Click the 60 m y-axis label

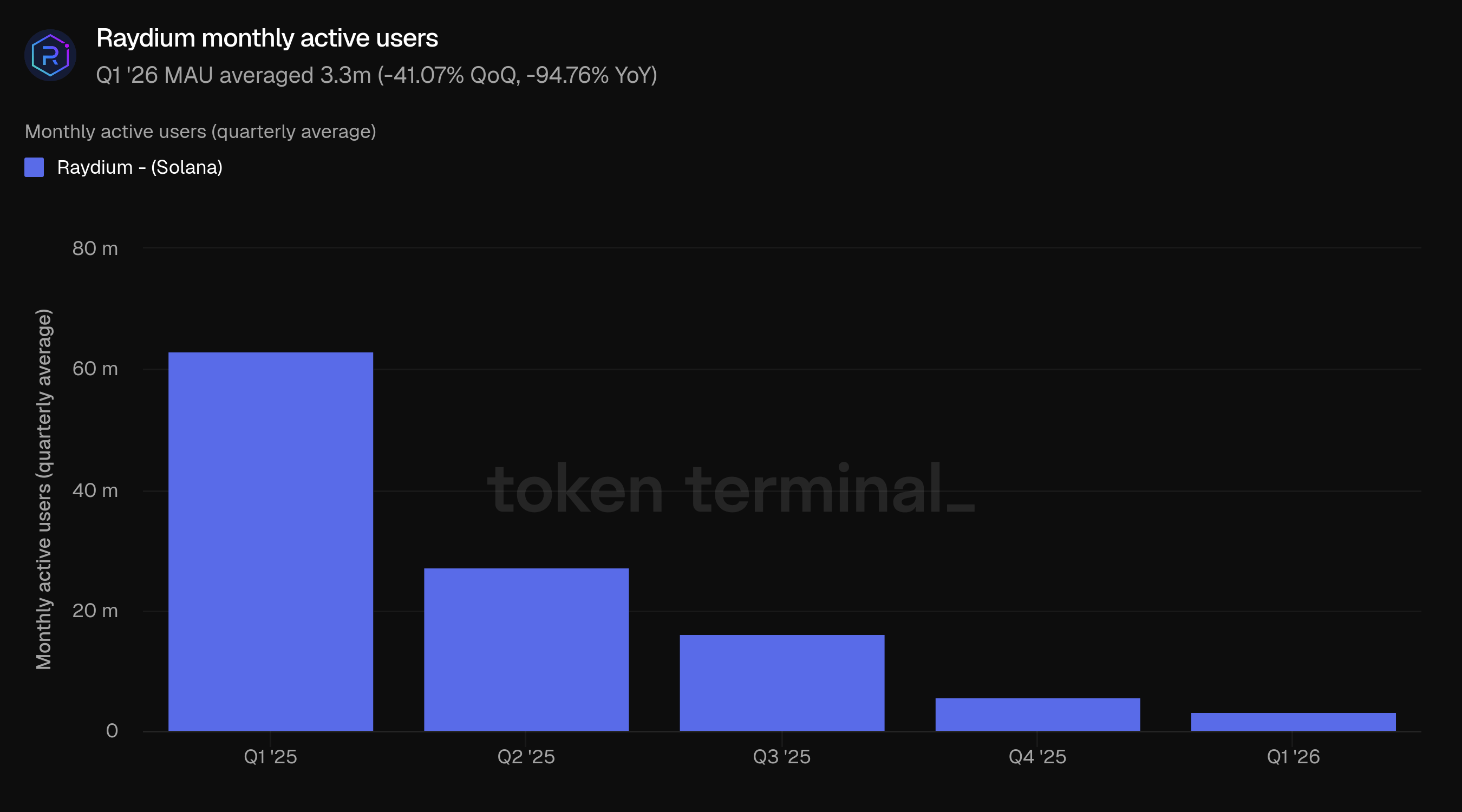click(95, 369)
